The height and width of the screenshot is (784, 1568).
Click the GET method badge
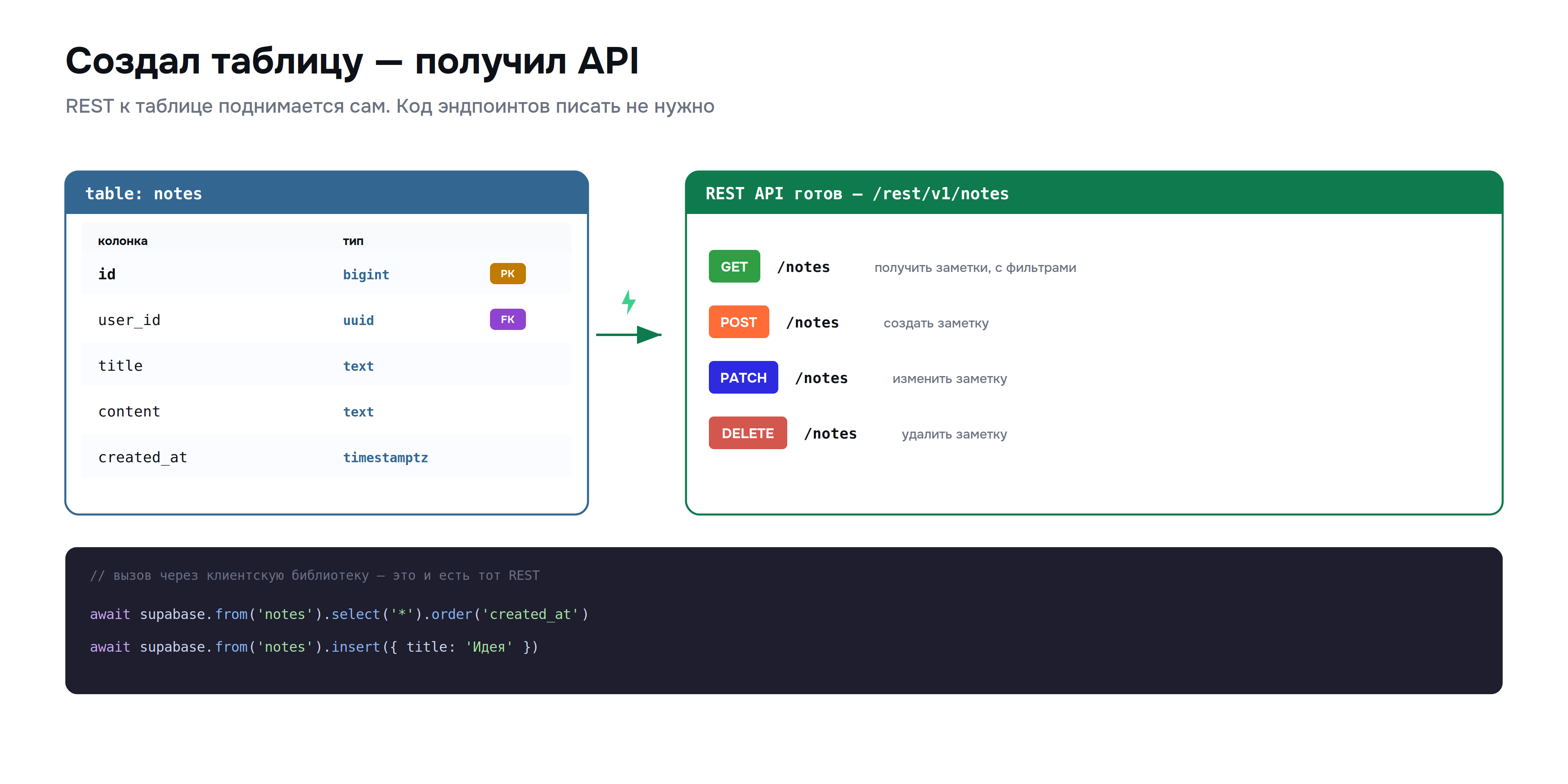734,267
